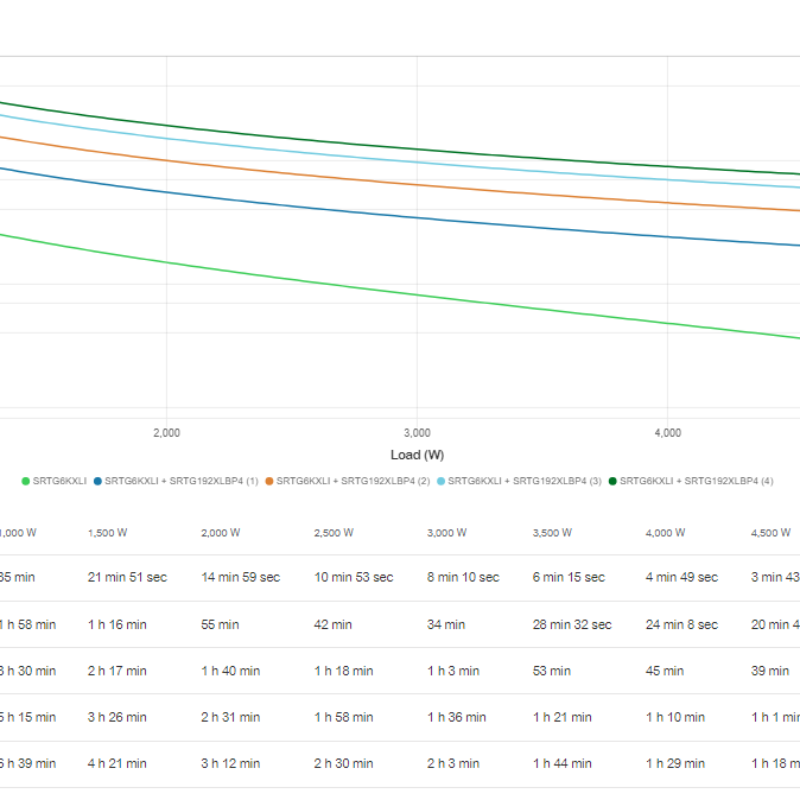Screen dimensions: 800x800
Task: Toggle SRTG6KXLI + SRTG192XLBP4 (4) legend text
Action: click(x=696, y=481)
